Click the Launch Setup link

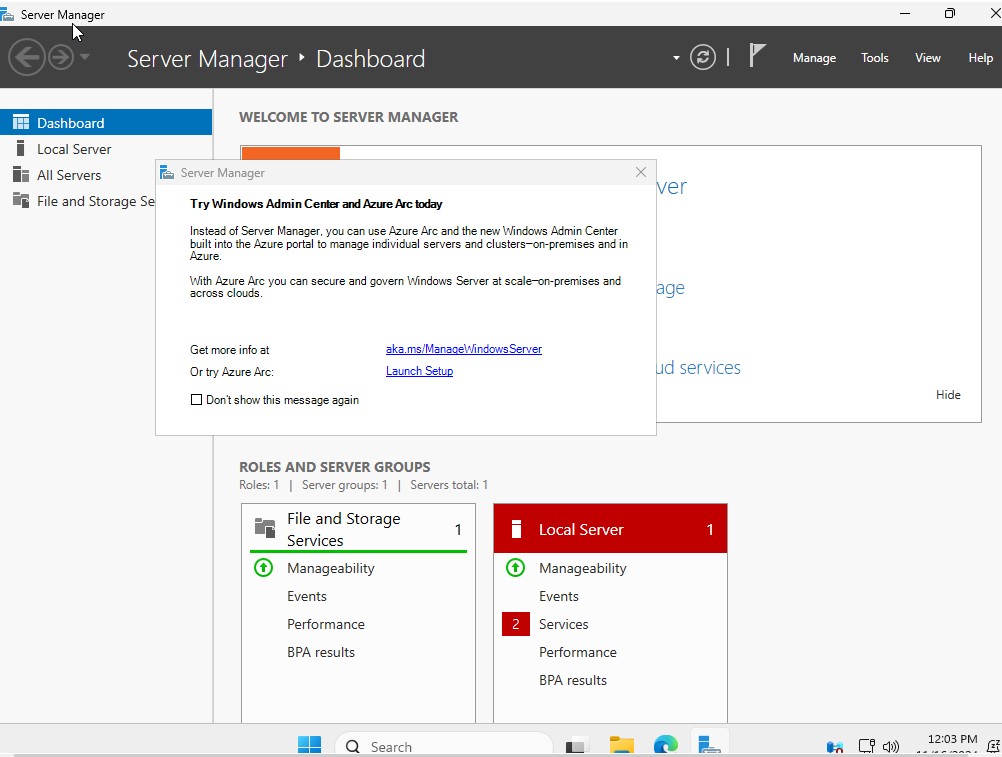click(419, 371)
